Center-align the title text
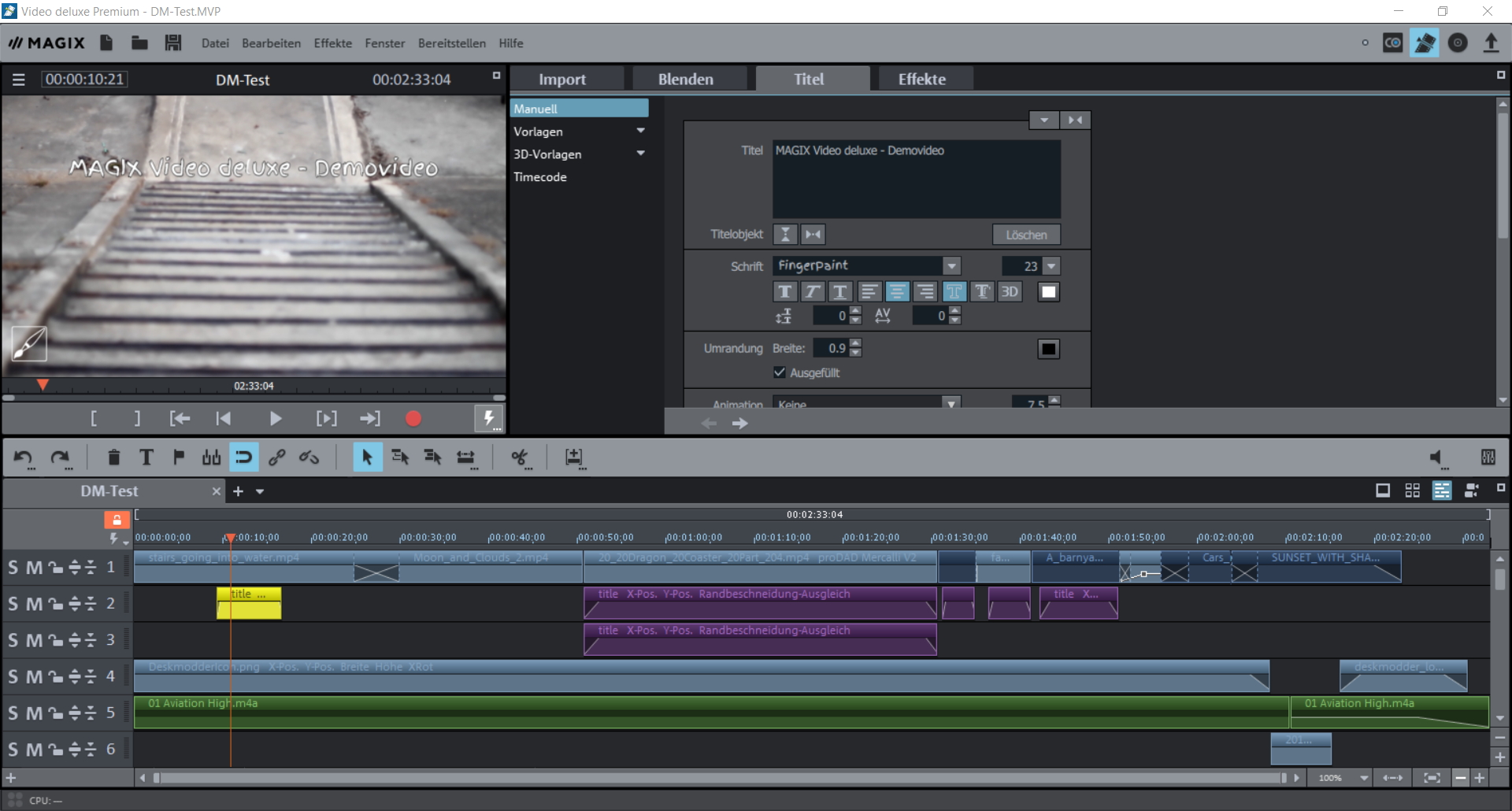The height and width of the screenshot is (811, 1512). [x=897, y=292]
